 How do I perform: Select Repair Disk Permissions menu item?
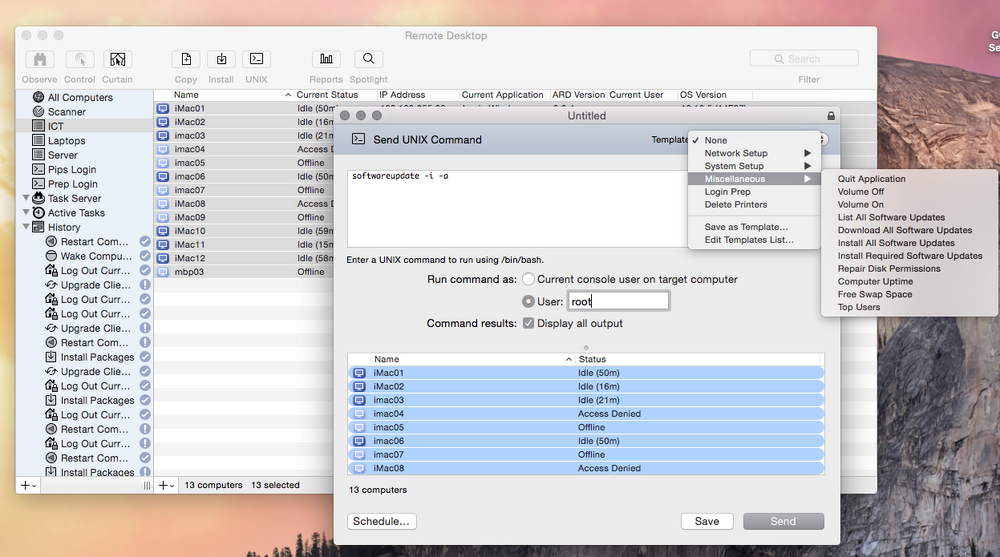(x=888, y=269)
